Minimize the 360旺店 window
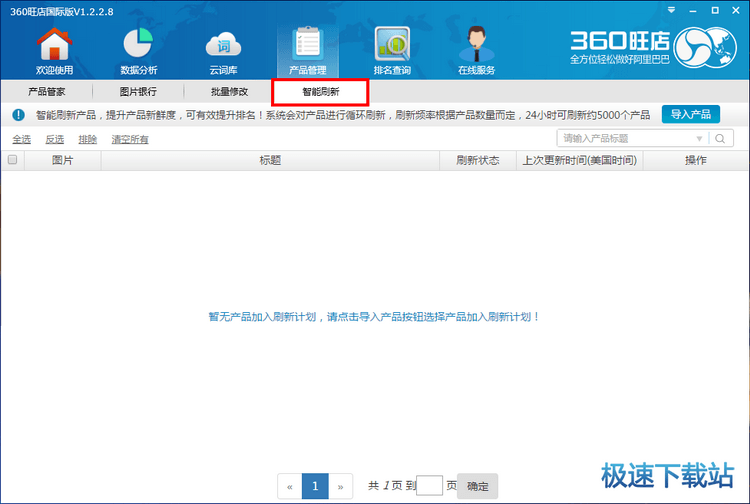This screenshot has width=750, height=504. [693, 11]
